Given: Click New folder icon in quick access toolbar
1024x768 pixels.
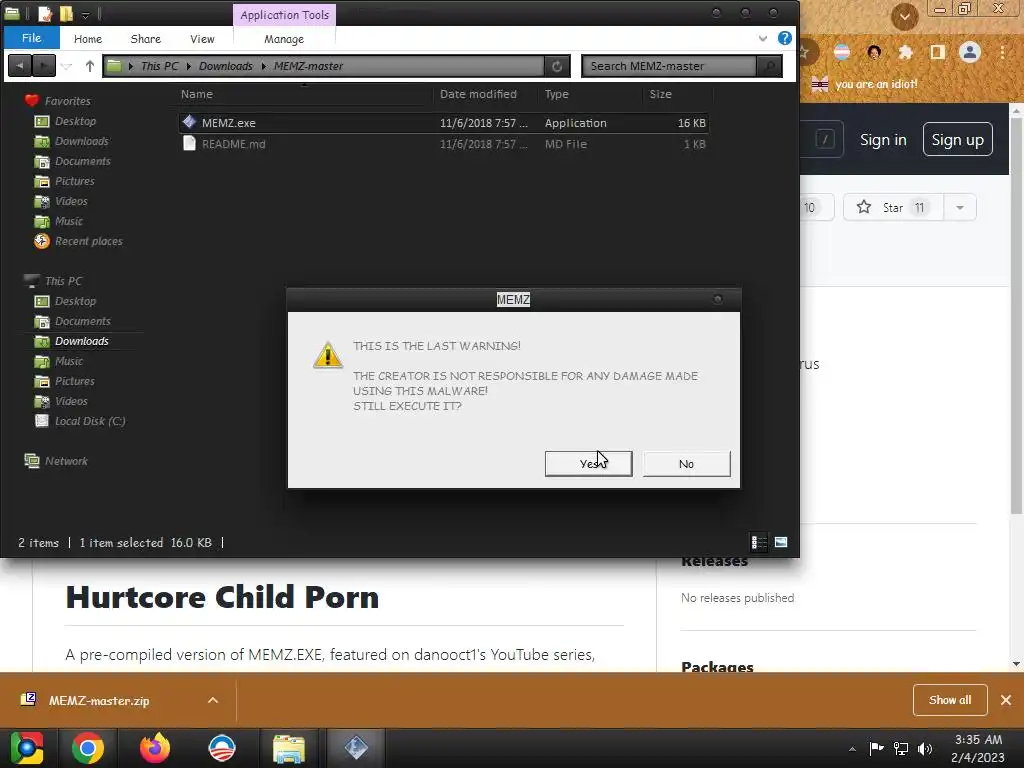Looking at the screenshot, I should click(x=66, y=13).
